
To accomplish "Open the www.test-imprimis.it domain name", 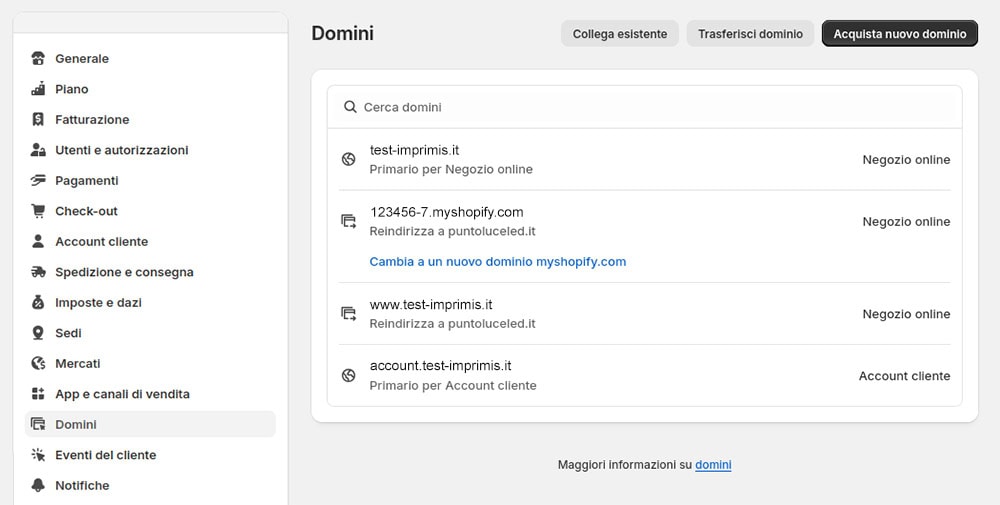I will (x=431, y=305).
